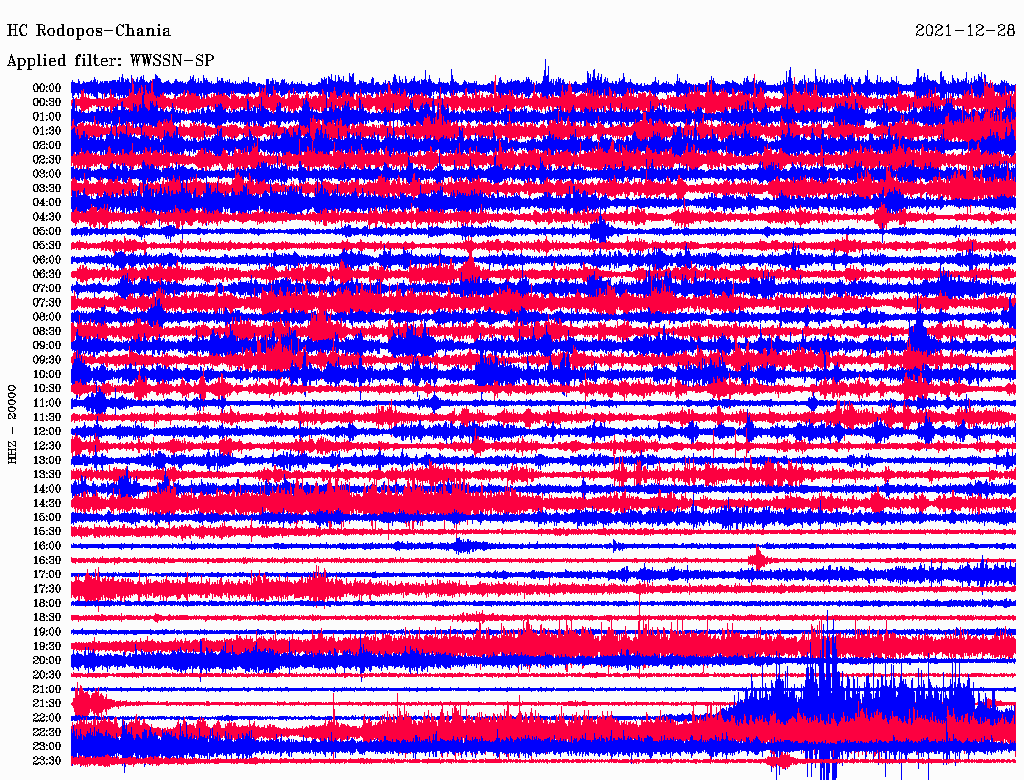Choose the 23:00 time label
This screenshot has width=1024, height=780.
(47, 747)
